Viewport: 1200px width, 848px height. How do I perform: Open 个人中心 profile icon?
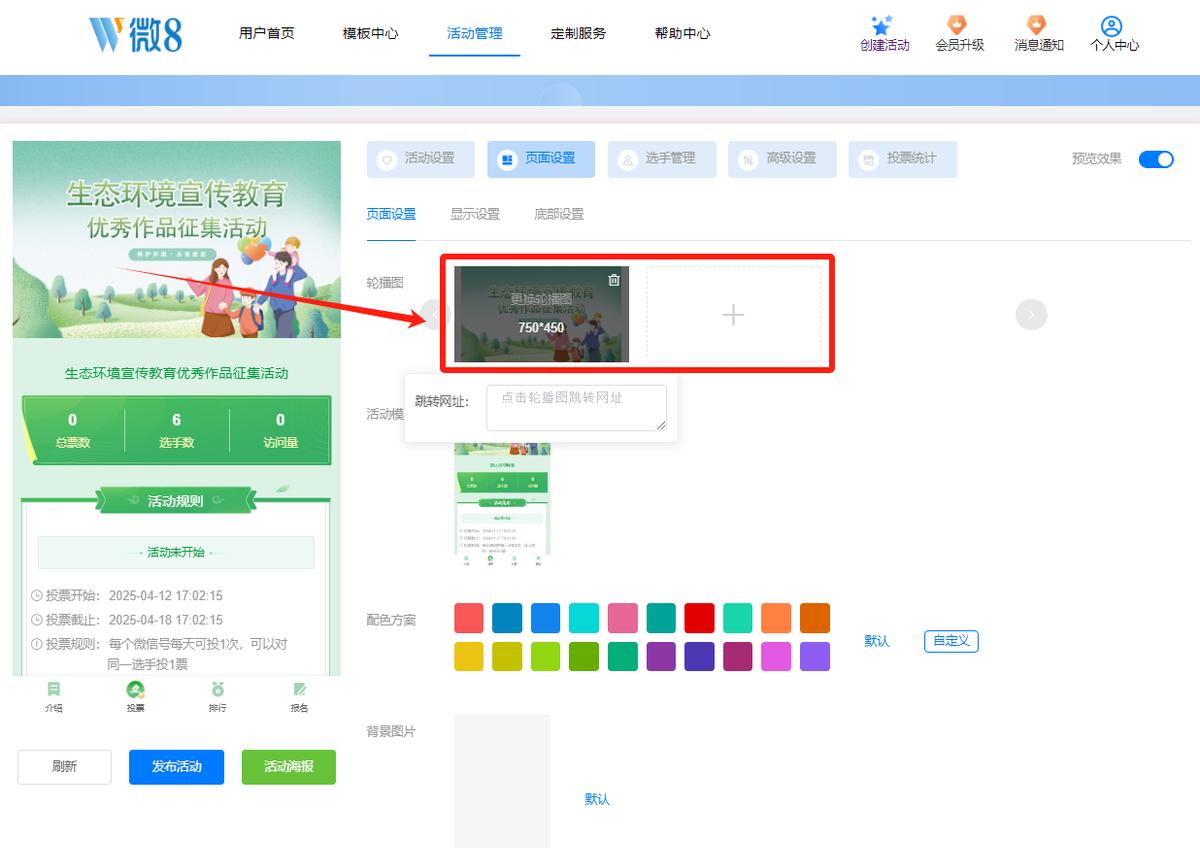1111,26
